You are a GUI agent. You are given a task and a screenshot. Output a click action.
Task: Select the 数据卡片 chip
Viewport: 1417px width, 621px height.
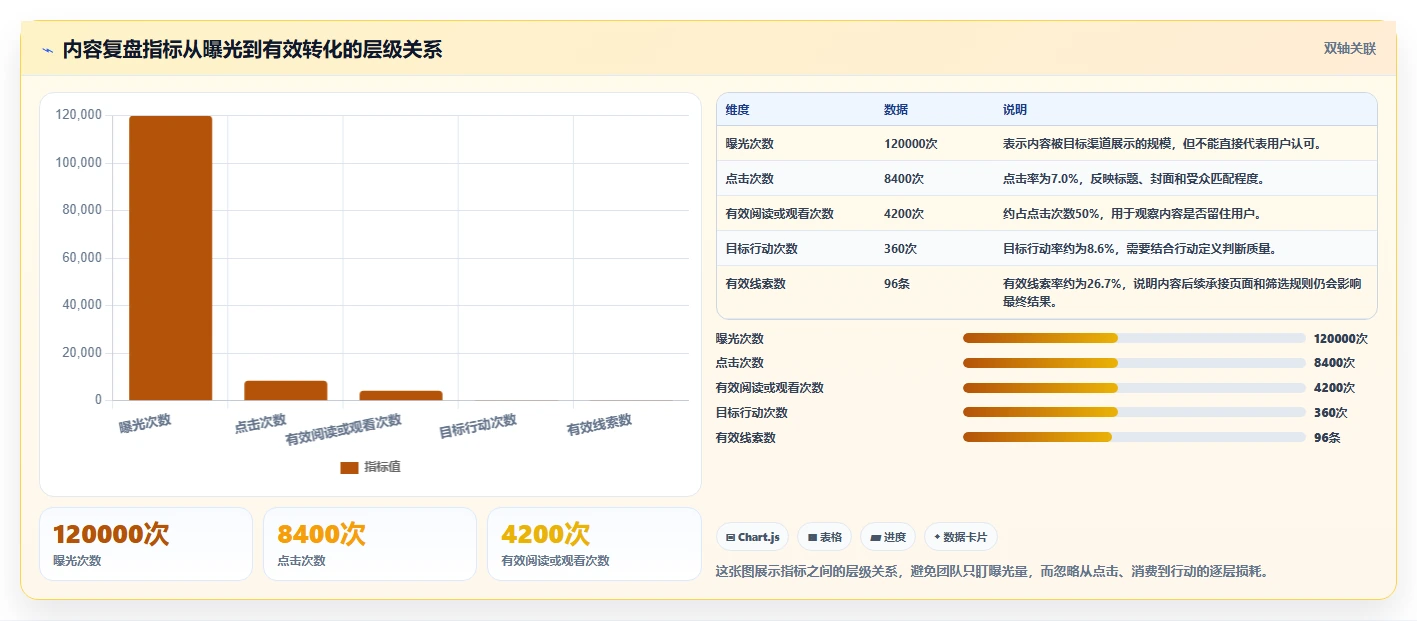[960, 537]
